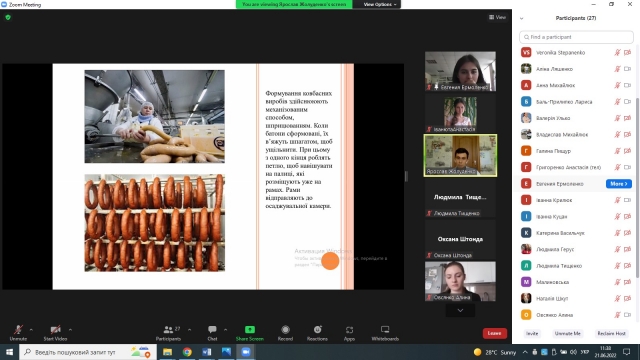640x360 pixels.
Task: Click Veronika Stepanenko's muted microphone icon
Action: click(x=618, y=52)
